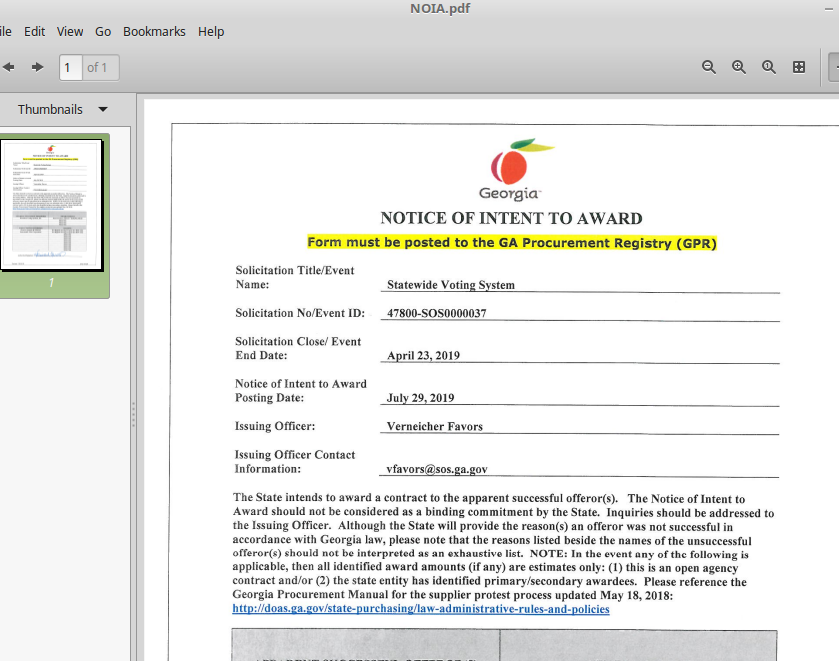Open the Go menu
839x661 pixels.
click(x=103, y=32)
